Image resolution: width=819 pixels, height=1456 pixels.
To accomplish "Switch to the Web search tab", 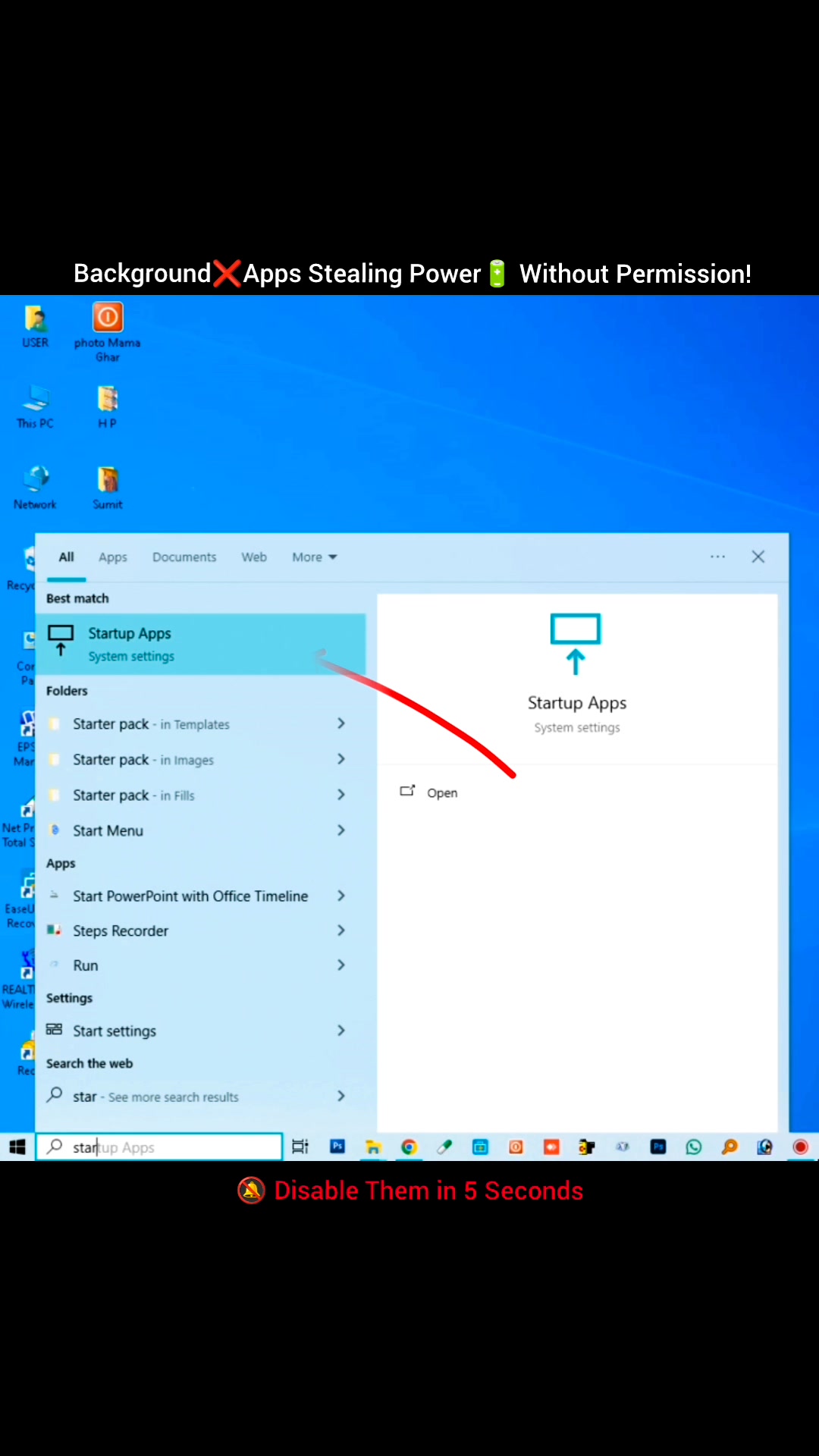I will pos(254,557).
